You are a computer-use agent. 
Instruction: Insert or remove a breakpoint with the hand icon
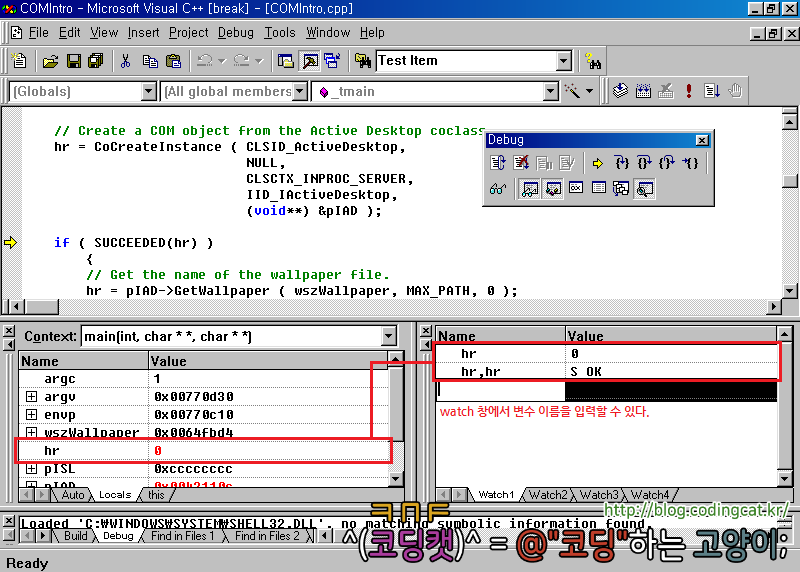click(735, 91)
